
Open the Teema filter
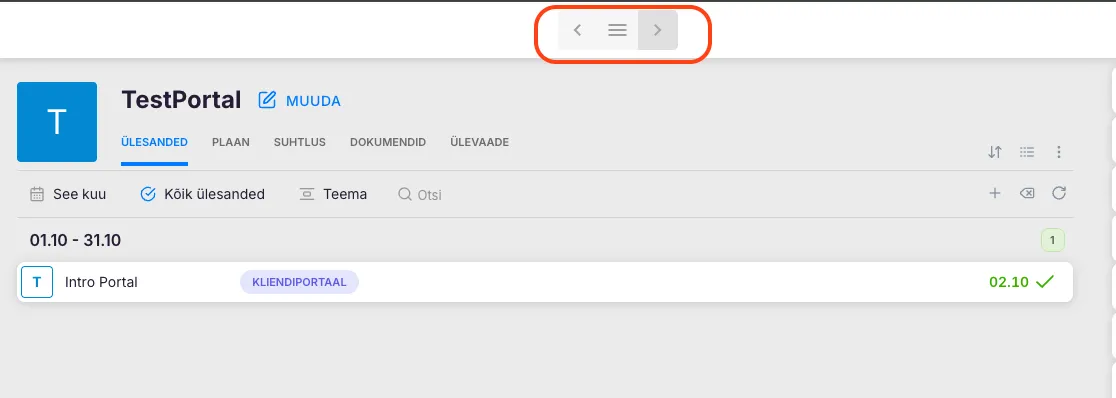(x=333, y=194)
